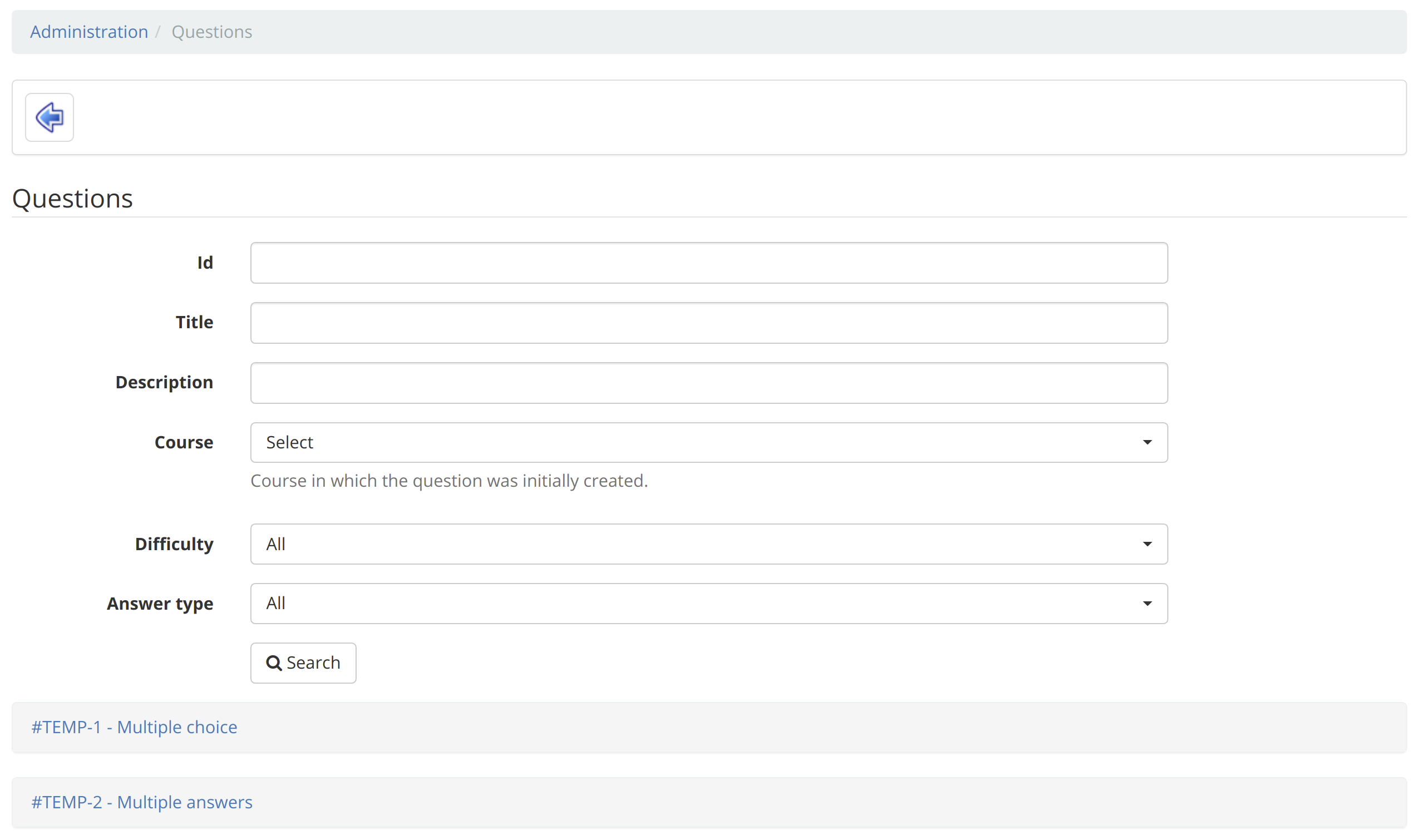Expand the Difficulty dropdown
This screenshot has height=840, width=1421.
click(708, 544)
